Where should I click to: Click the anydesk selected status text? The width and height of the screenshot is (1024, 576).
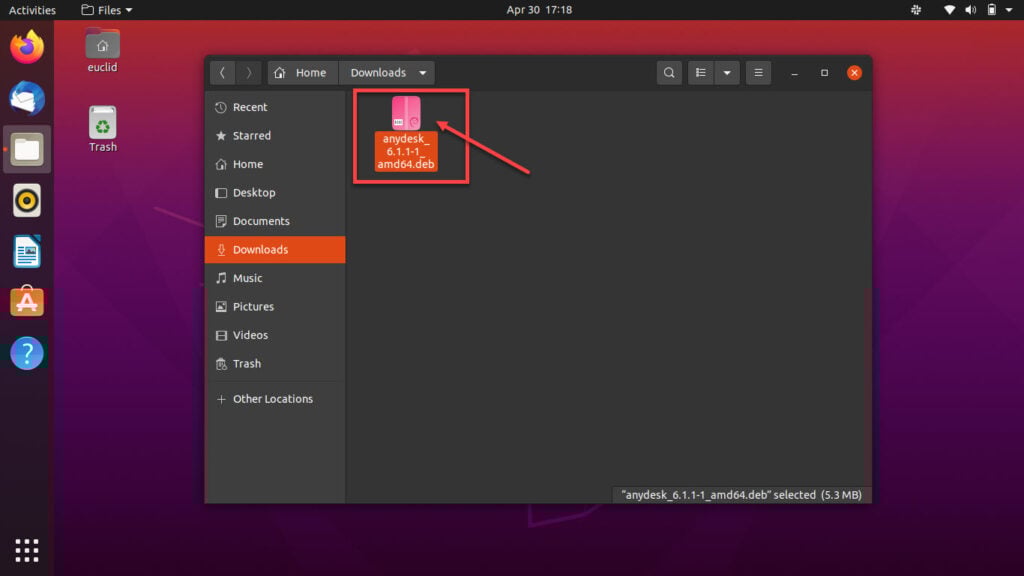pos(741,495)
